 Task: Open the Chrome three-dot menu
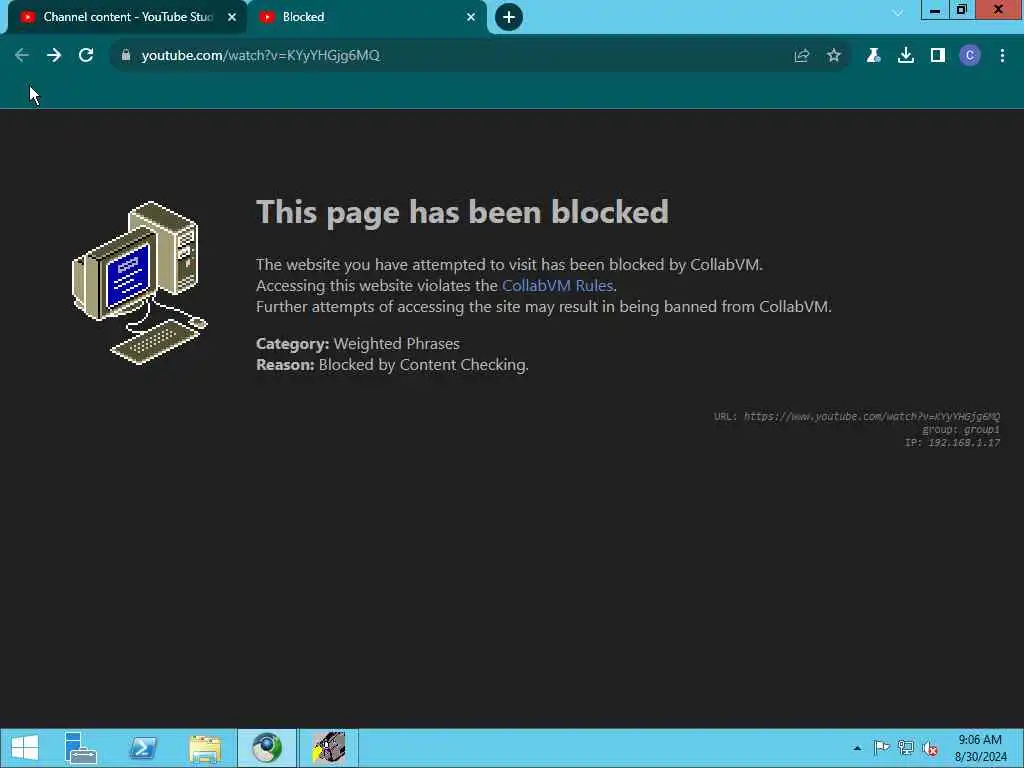point(1002,56)
